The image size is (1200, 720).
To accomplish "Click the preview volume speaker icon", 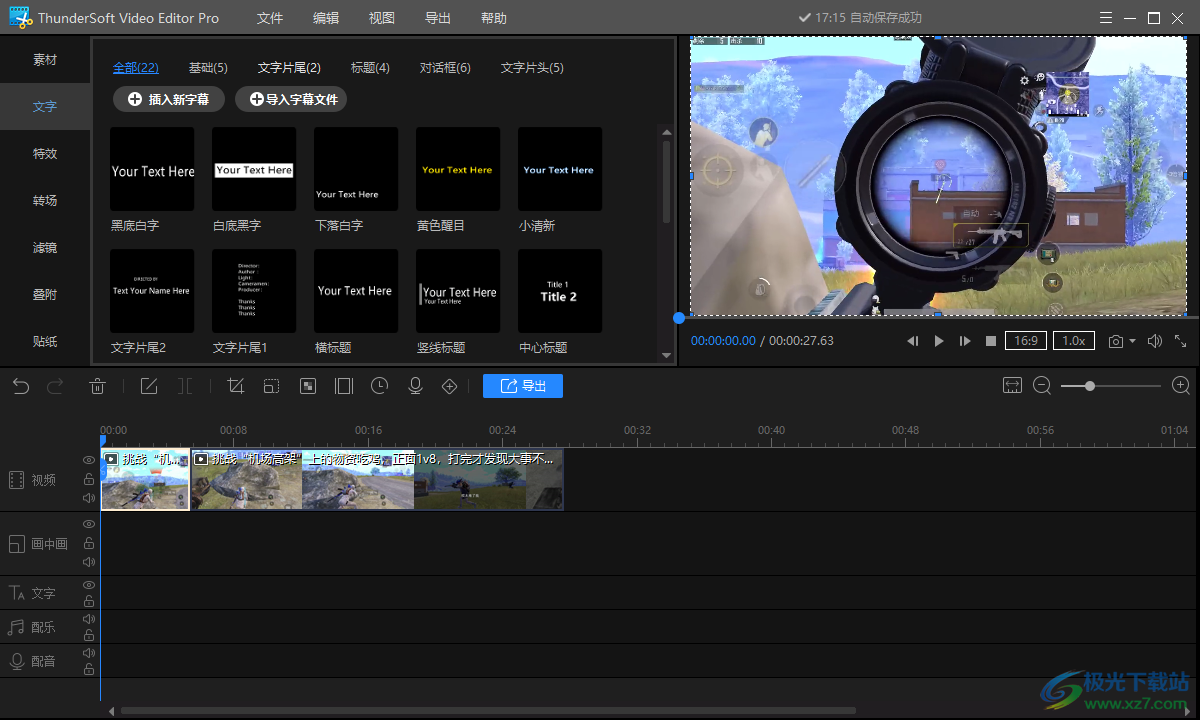I will 1155,341.
